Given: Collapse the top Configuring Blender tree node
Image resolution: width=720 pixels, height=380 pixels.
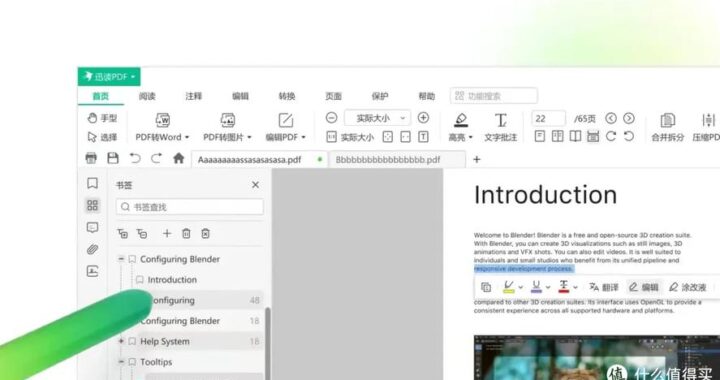Looking at the screenshot, I should click(x=121, y=259).
